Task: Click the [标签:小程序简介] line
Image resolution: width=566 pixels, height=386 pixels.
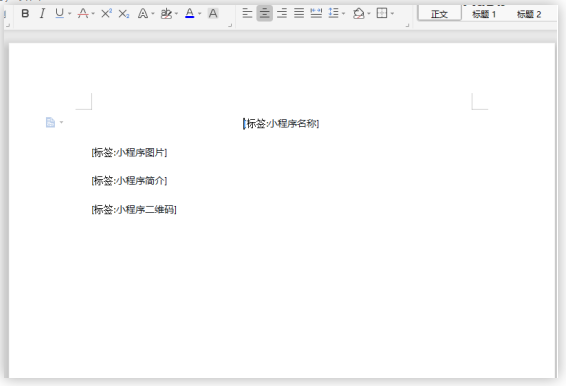Action: click(129, 181)
